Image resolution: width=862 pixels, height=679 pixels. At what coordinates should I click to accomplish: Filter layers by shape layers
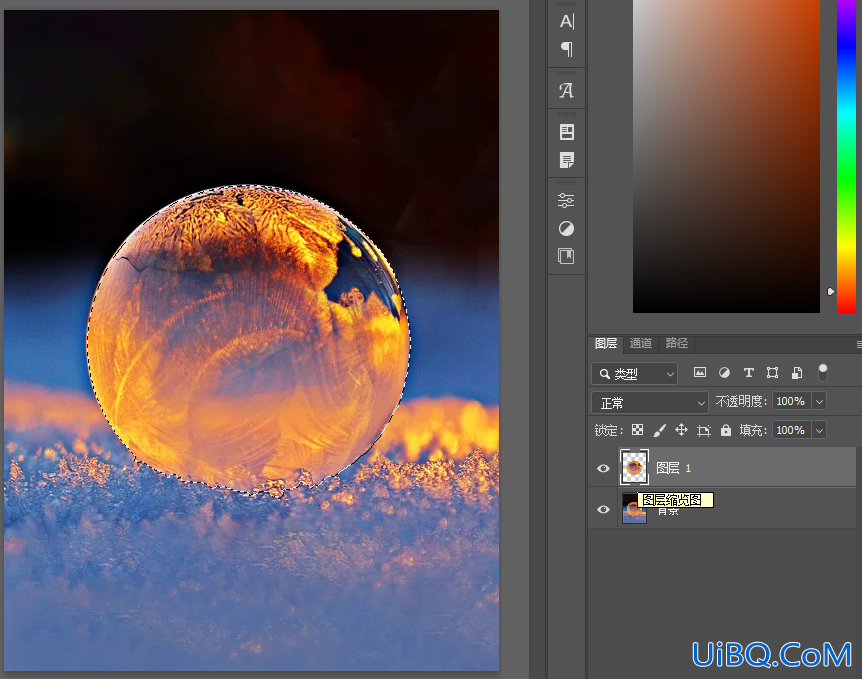tap(772, 373)
